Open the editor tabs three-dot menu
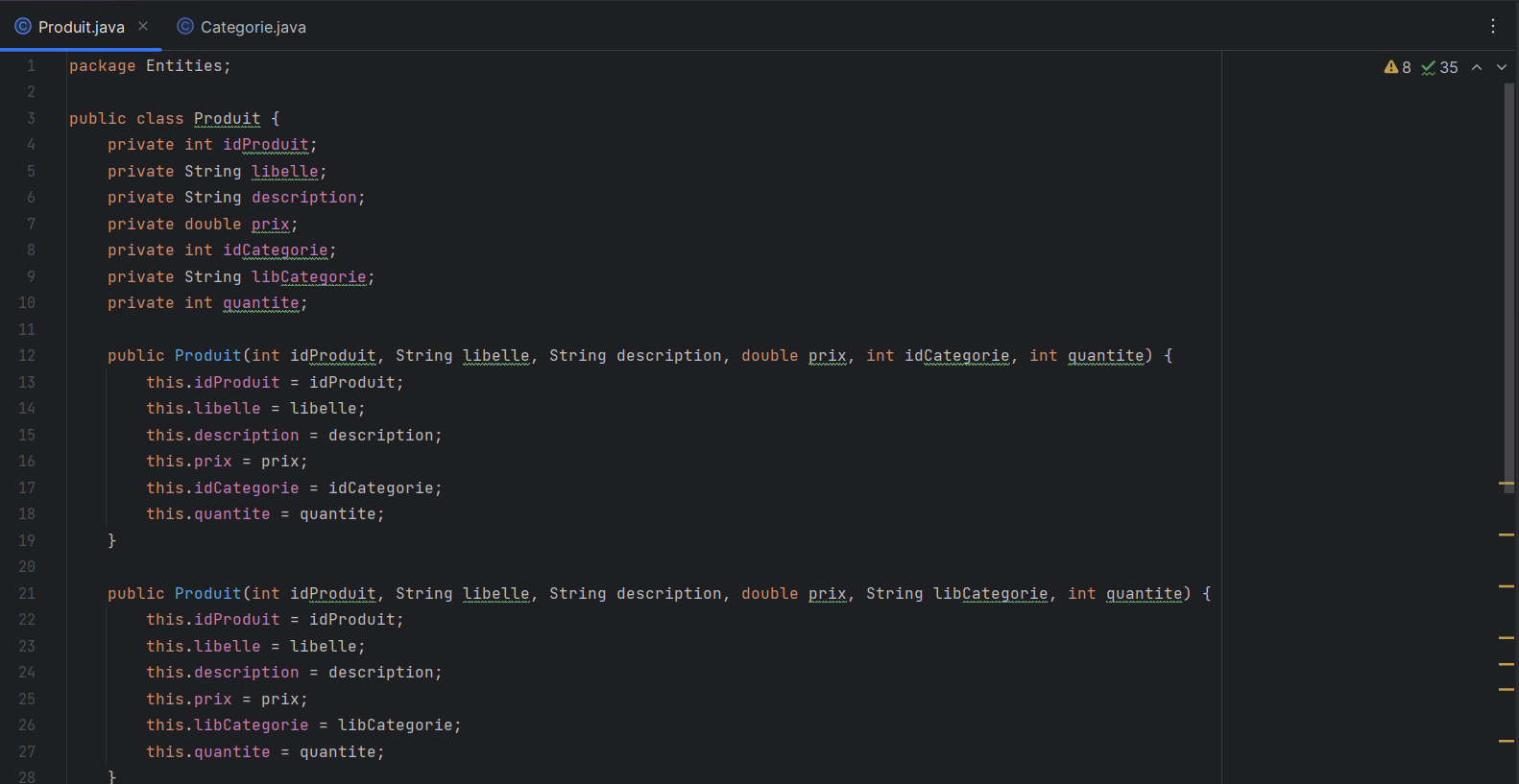 [1492, 26]
